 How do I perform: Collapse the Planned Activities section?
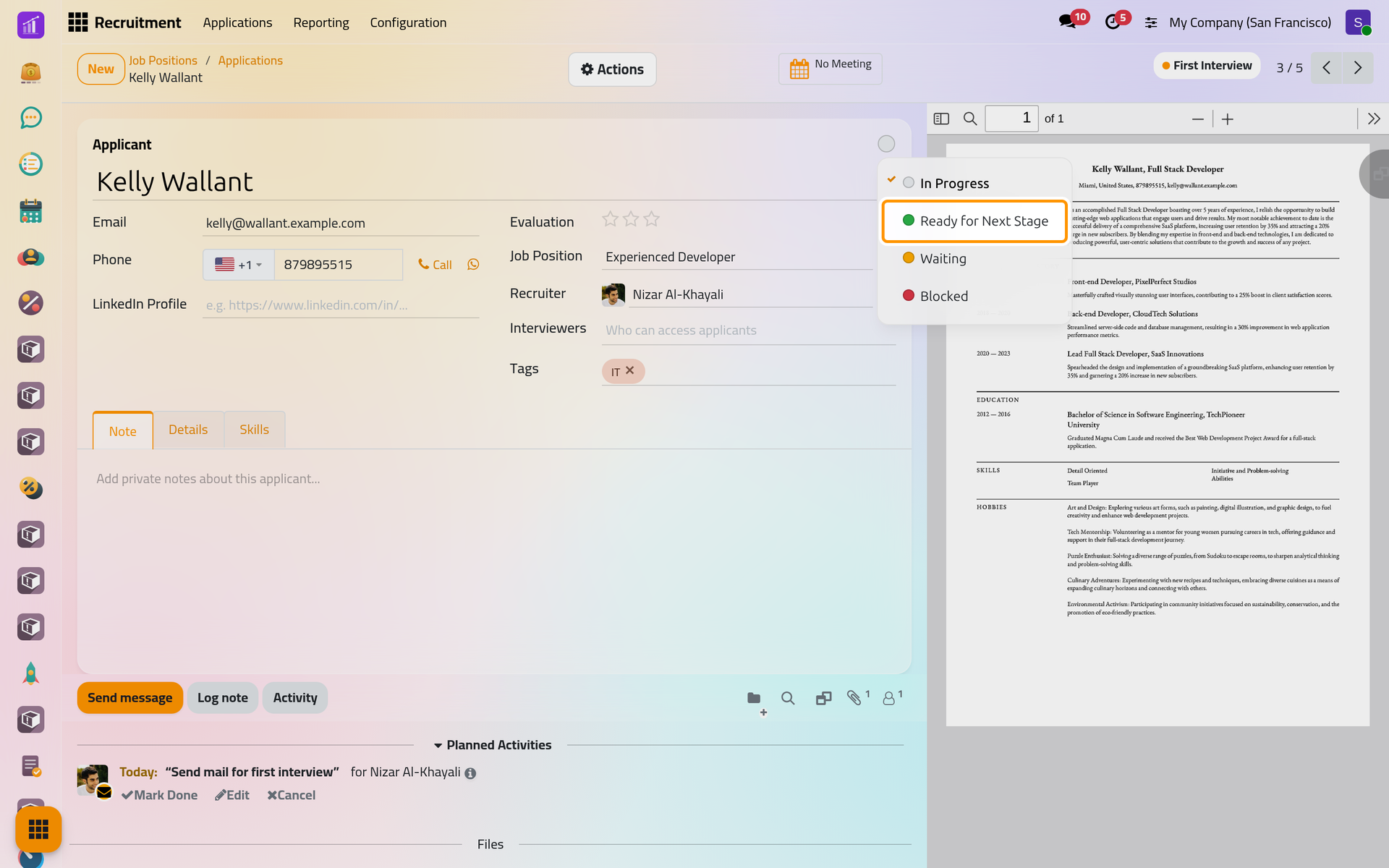point(492,745)
